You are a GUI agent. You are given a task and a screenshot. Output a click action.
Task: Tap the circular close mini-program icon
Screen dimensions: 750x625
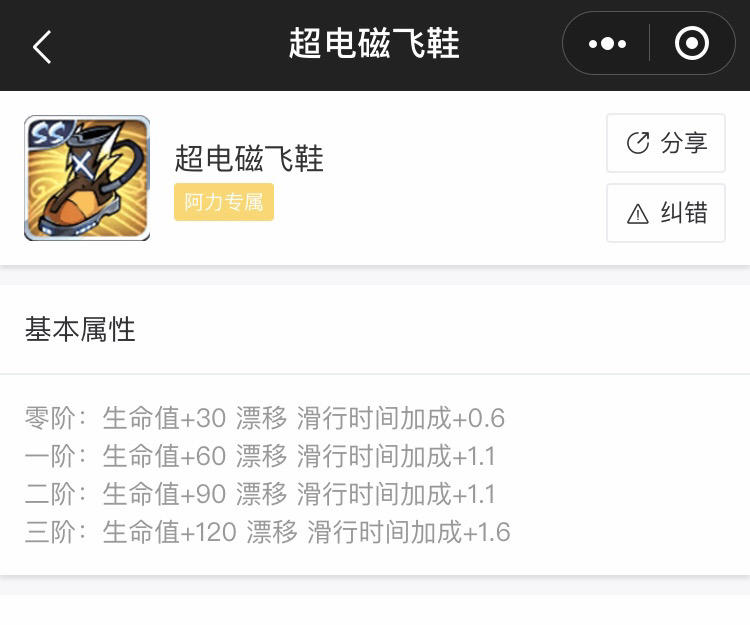(692, 44)
